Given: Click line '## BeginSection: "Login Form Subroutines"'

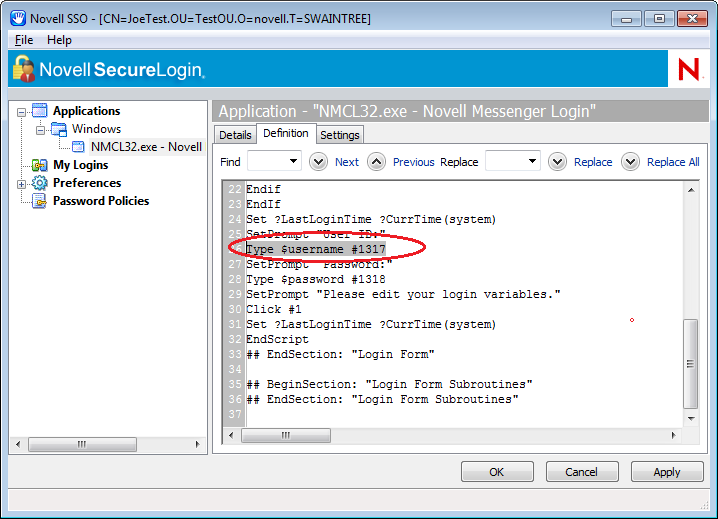Looking at the screenshot, I should click(389, 384).
